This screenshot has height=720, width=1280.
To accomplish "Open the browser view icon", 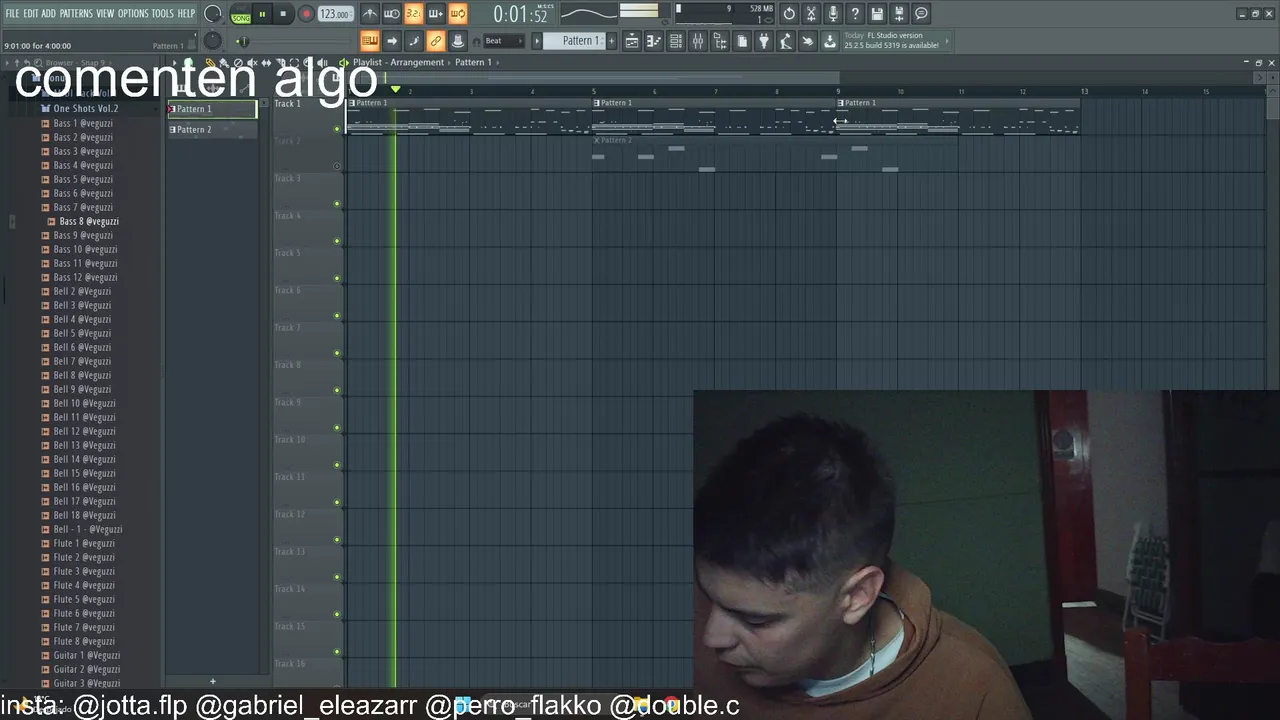I will point(720,41).
